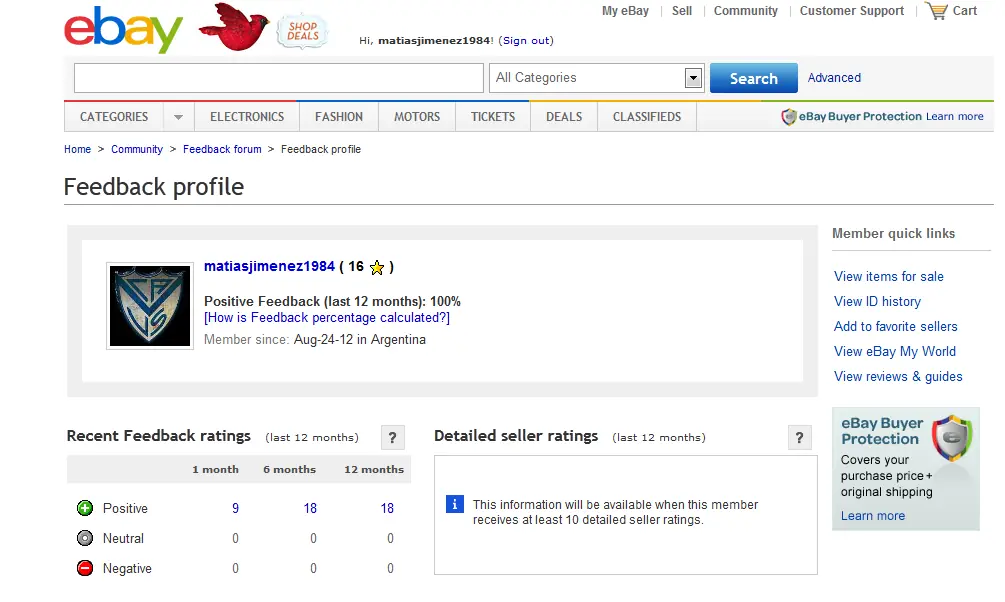Click the red Negative minus icon
Screen dimensions: 1005x602
85,568
